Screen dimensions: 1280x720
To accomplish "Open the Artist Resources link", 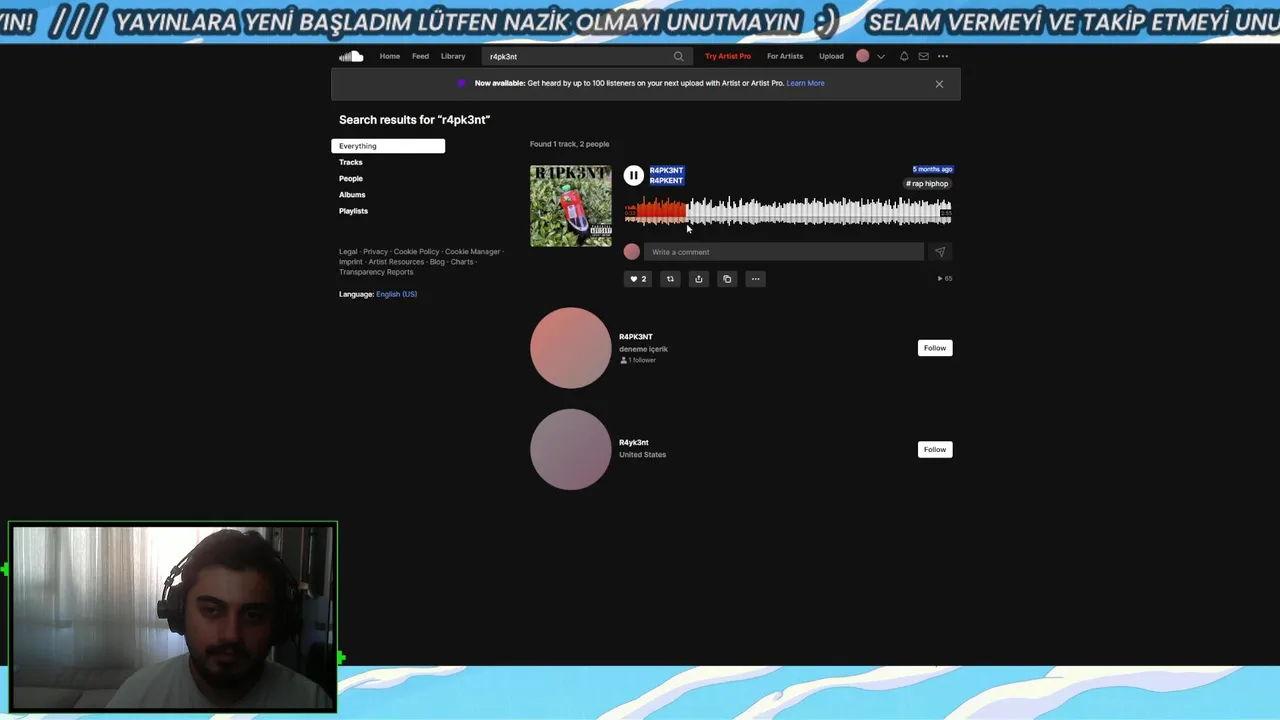I will (x=396, y=262).
